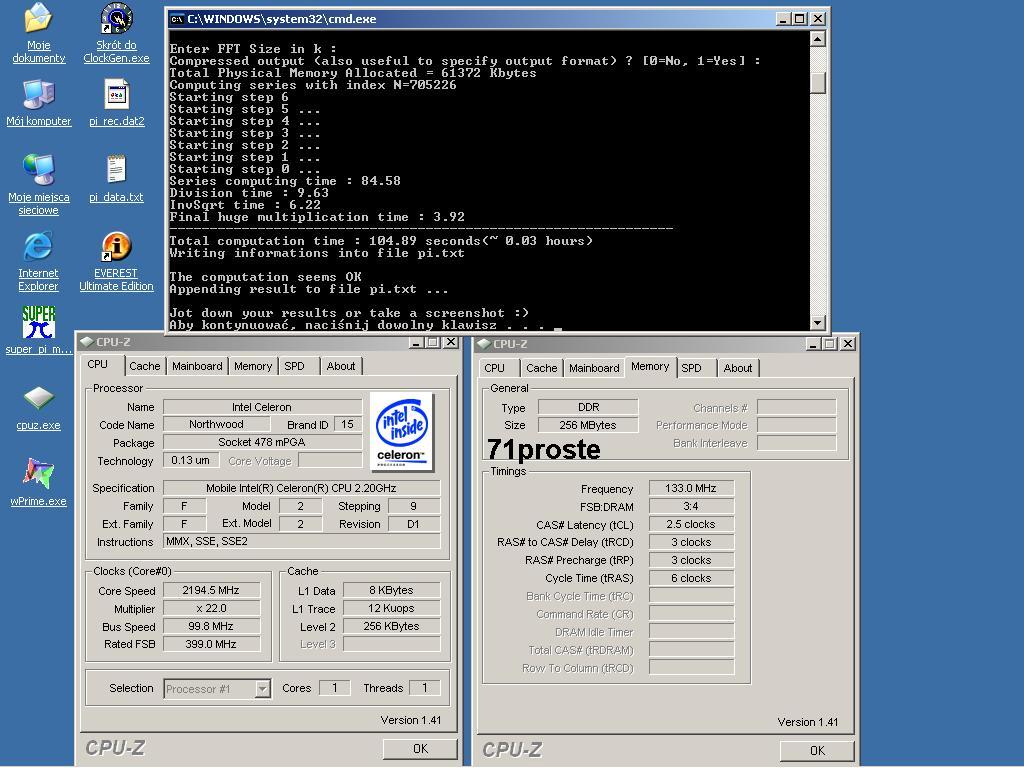Open SPD tab in right CPU-Z window
Image resolution: width=1024 pixels, height=768 pixels.
pyautogui.click(x=692, y=368)
